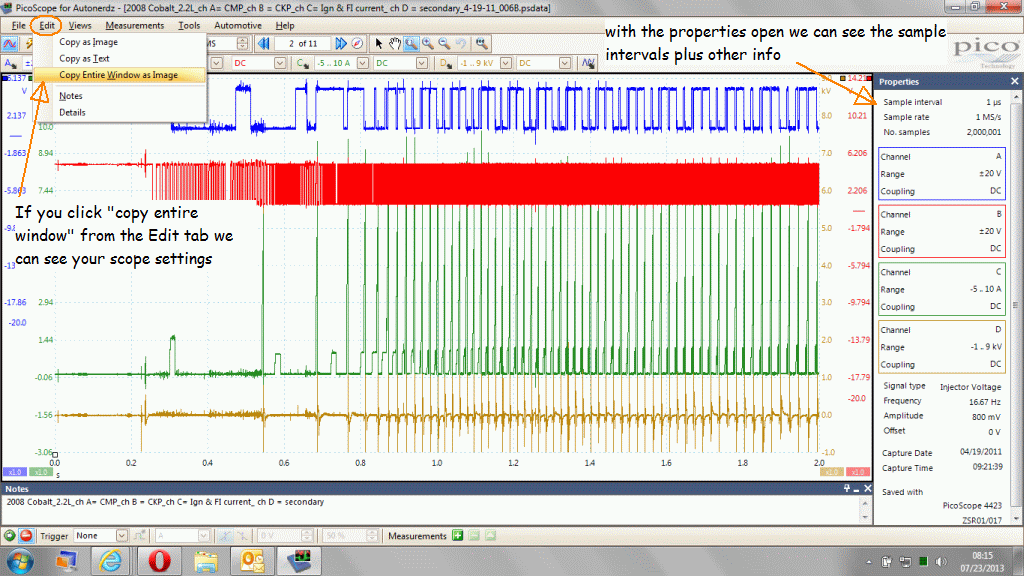This screenshot has width=1024, height=576.
Task: Activate the zoom window selection tool
Action: click(411, 44)
